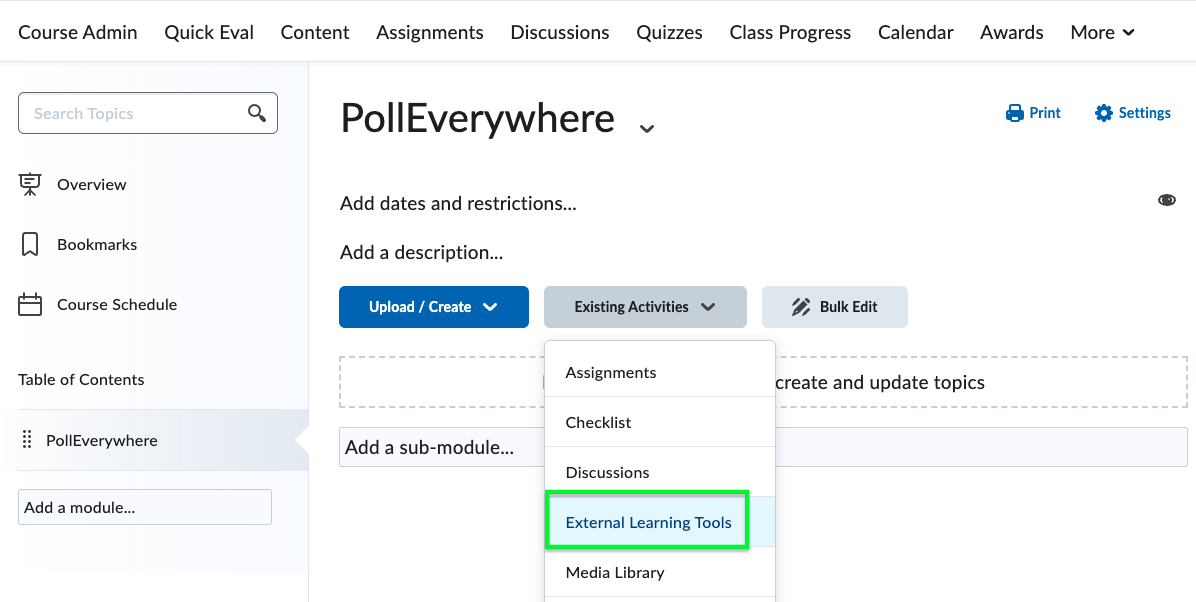This screenshot has height=602, width=1196.
Task: Grab the PollEverywhere module drag handle
Action: click(27, 440)
